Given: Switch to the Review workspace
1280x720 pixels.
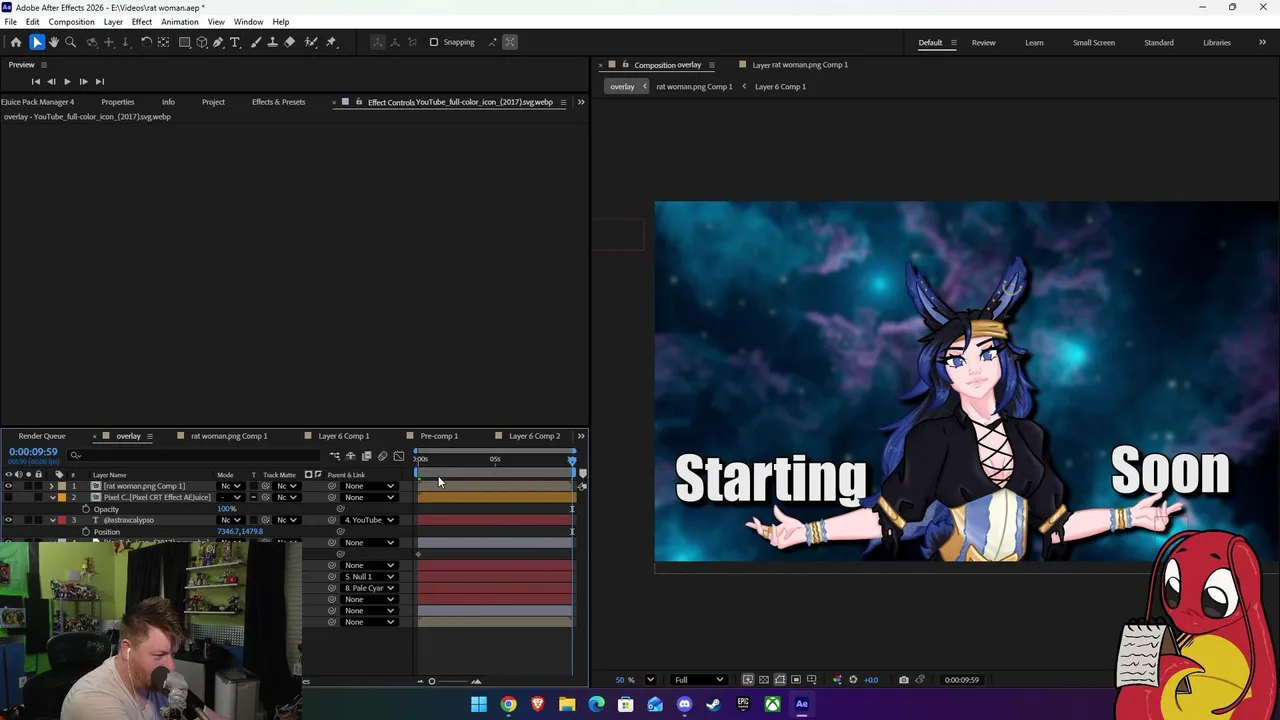Looking at the screenshot, I should click(983, 43).
